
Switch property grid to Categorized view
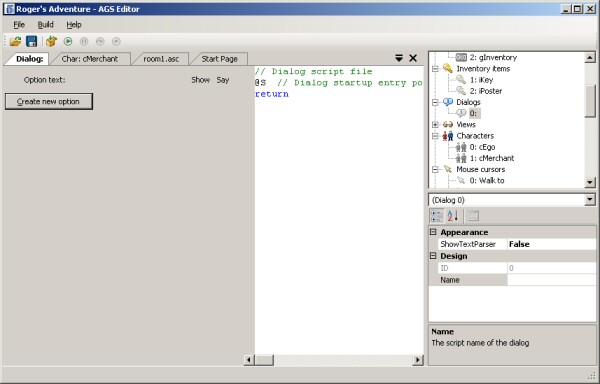coord(437,216)
